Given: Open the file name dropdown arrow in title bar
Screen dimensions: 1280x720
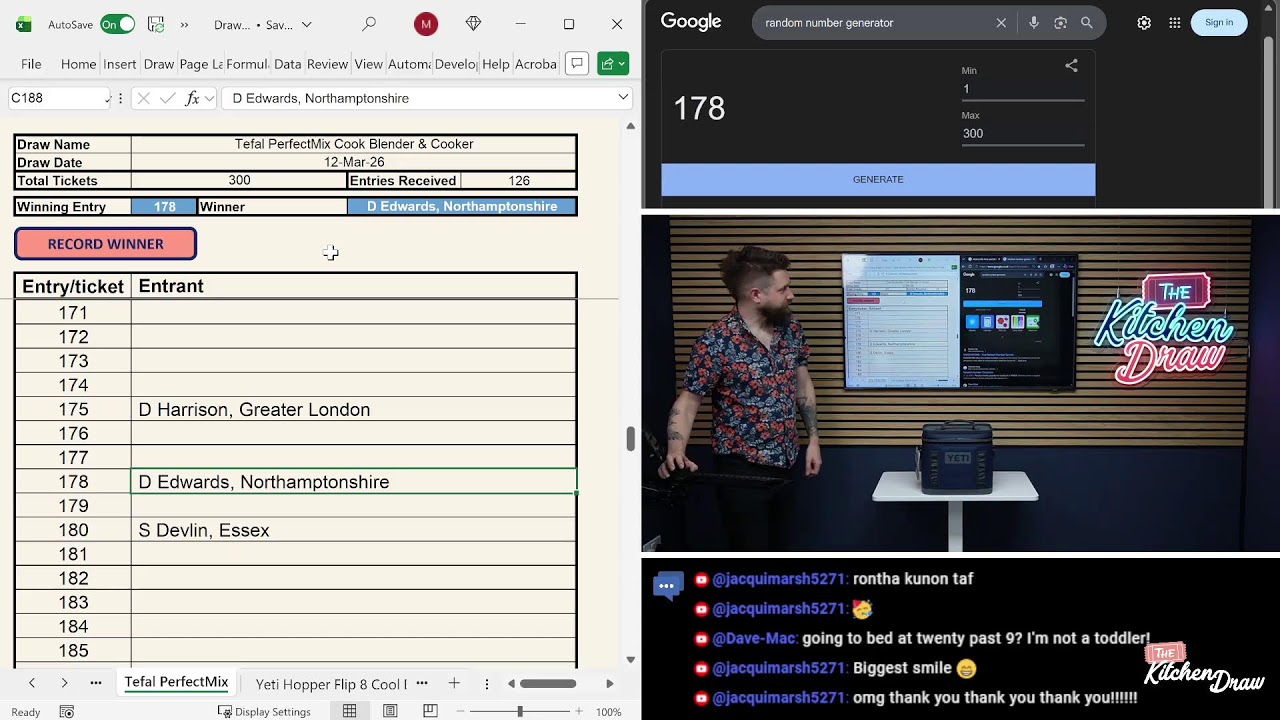Looking at the screenshot, I should (307, 25).
